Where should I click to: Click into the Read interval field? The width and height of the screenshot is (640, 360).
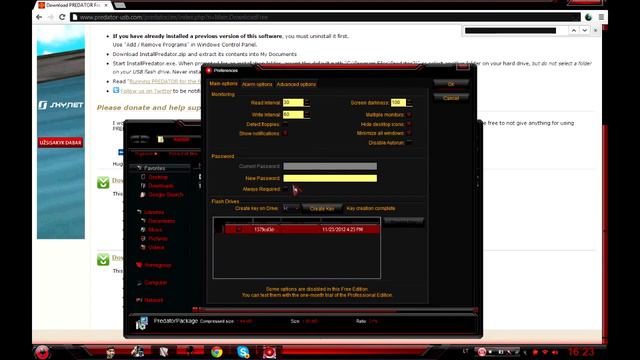click(293, 102)
